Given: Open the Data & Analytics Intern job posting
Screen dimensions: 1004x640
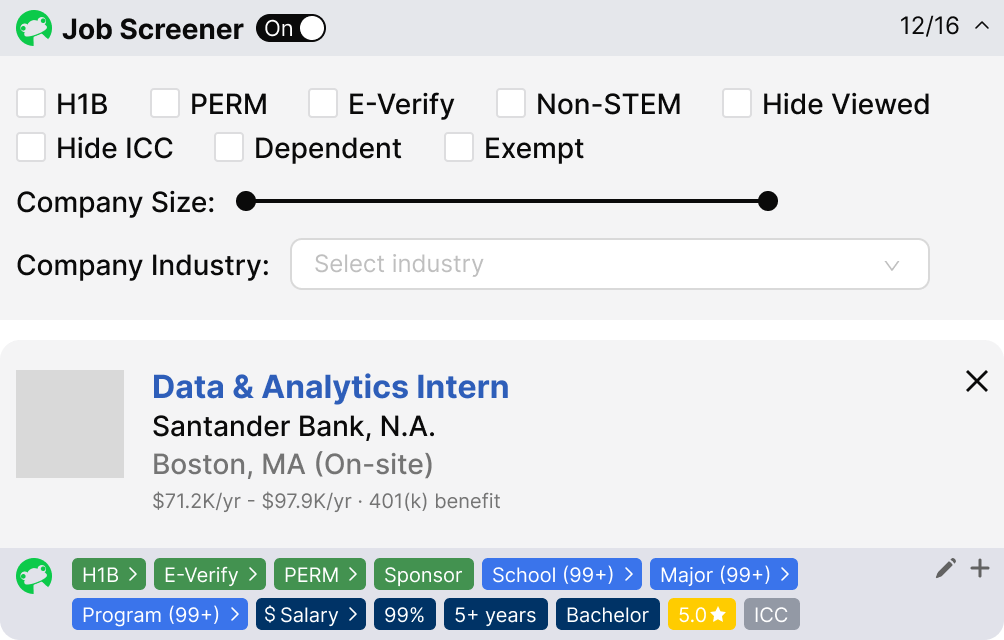Looking at the screenshot, I should tap(330, 387).
